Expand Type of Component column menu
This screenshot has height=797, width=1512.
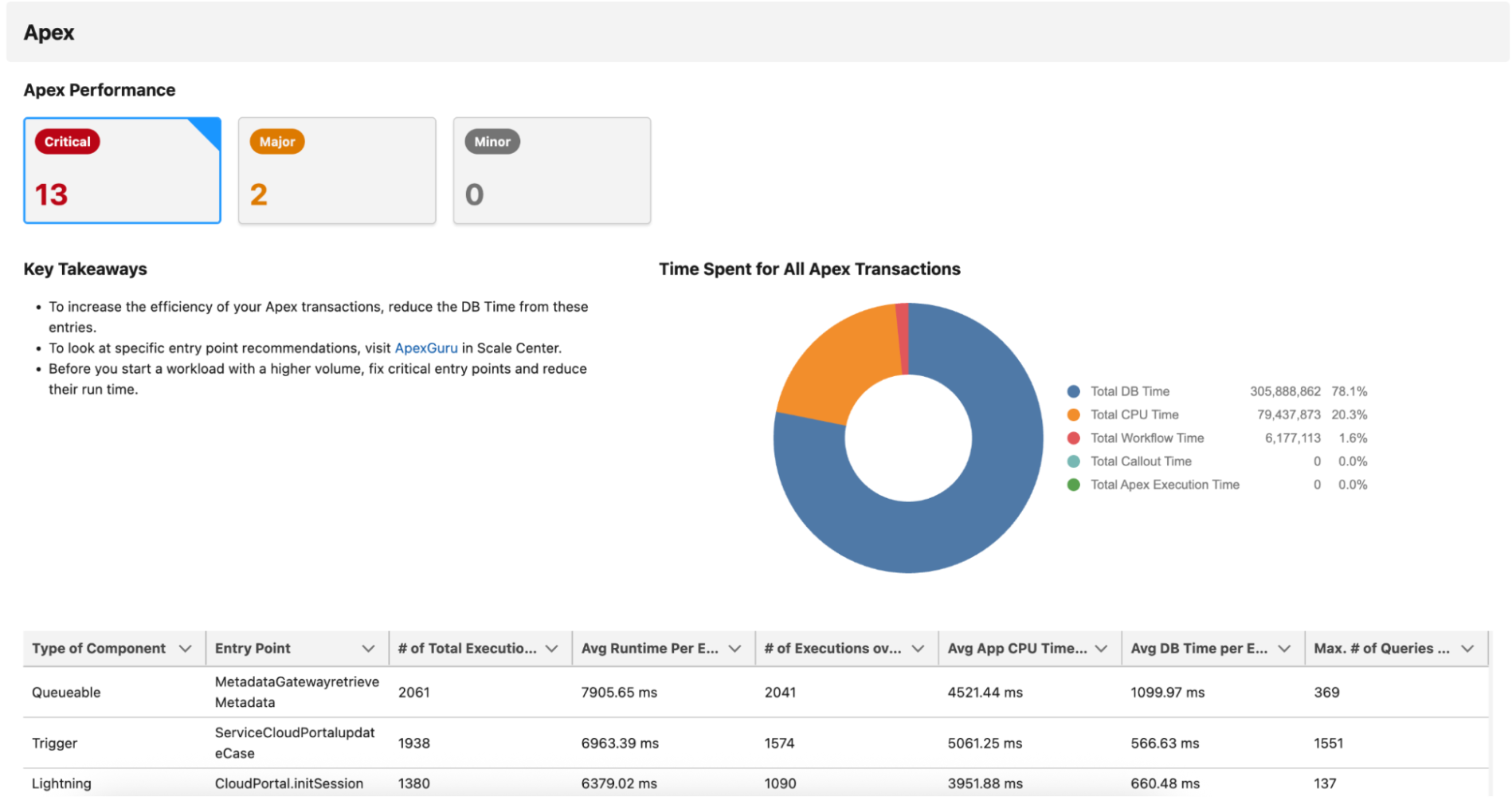point(186,649)
